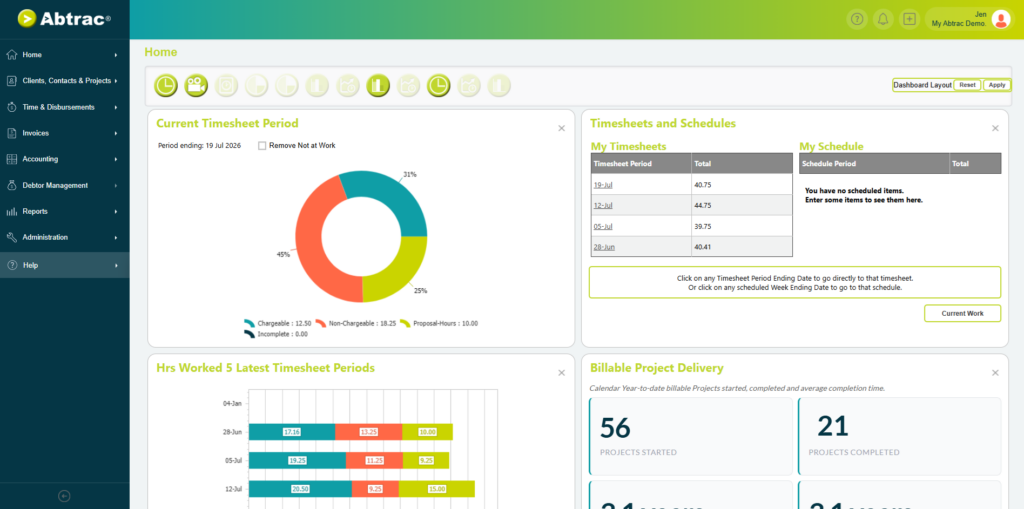Click the Abtrac logo
The width and height of the screenshot is (1024, 509).
[64, 19]
